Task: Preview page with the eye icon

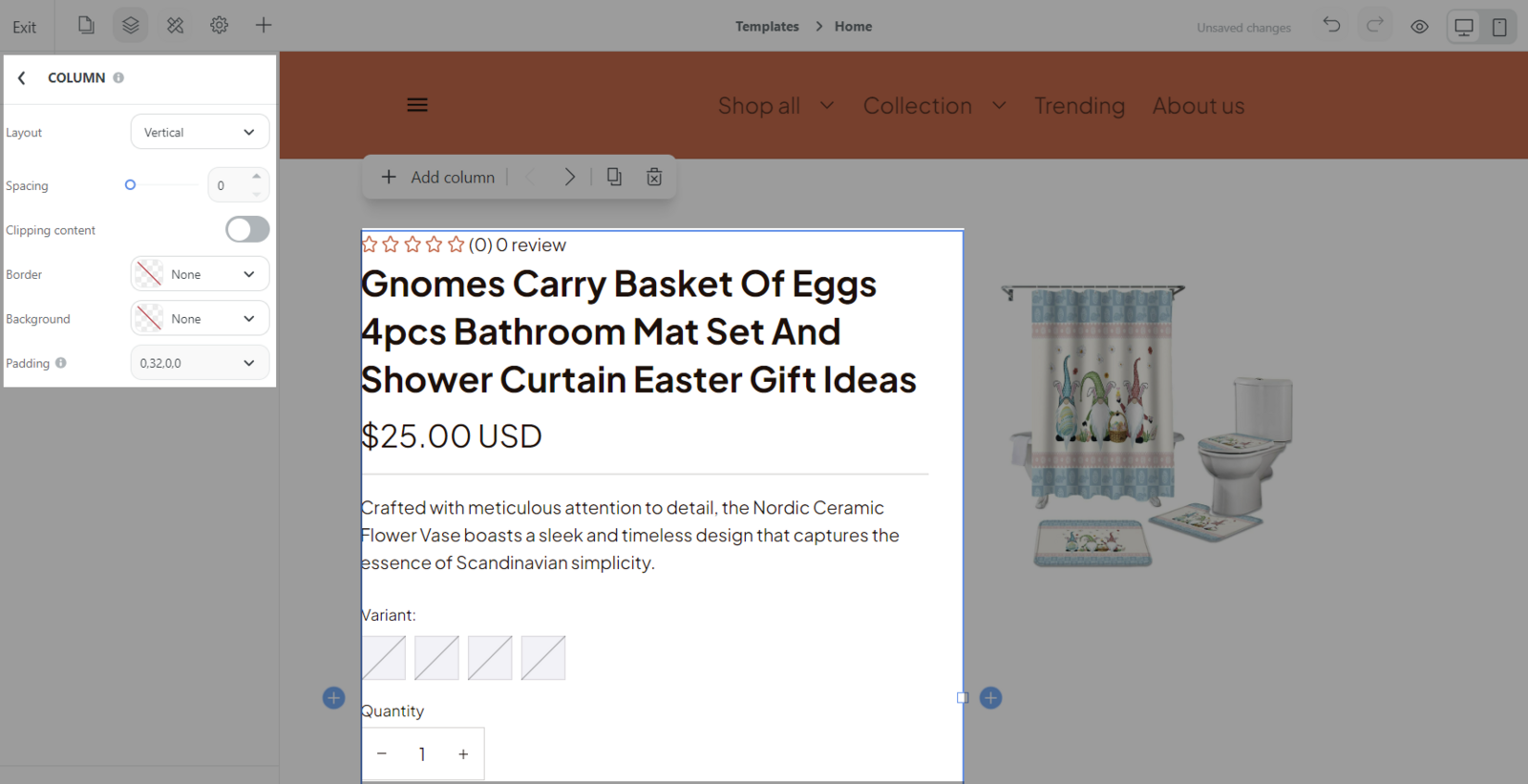Action: tap(1420, 27)
